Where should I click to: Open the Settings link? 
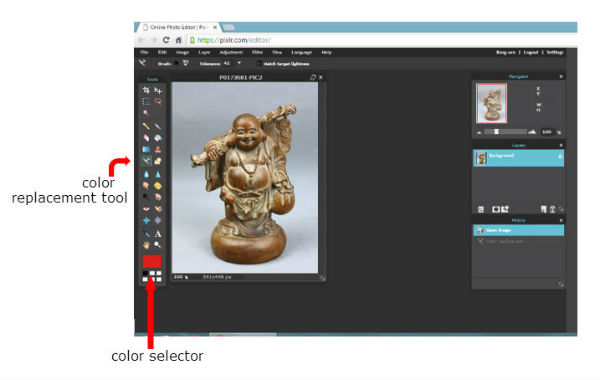pos(555,52)
